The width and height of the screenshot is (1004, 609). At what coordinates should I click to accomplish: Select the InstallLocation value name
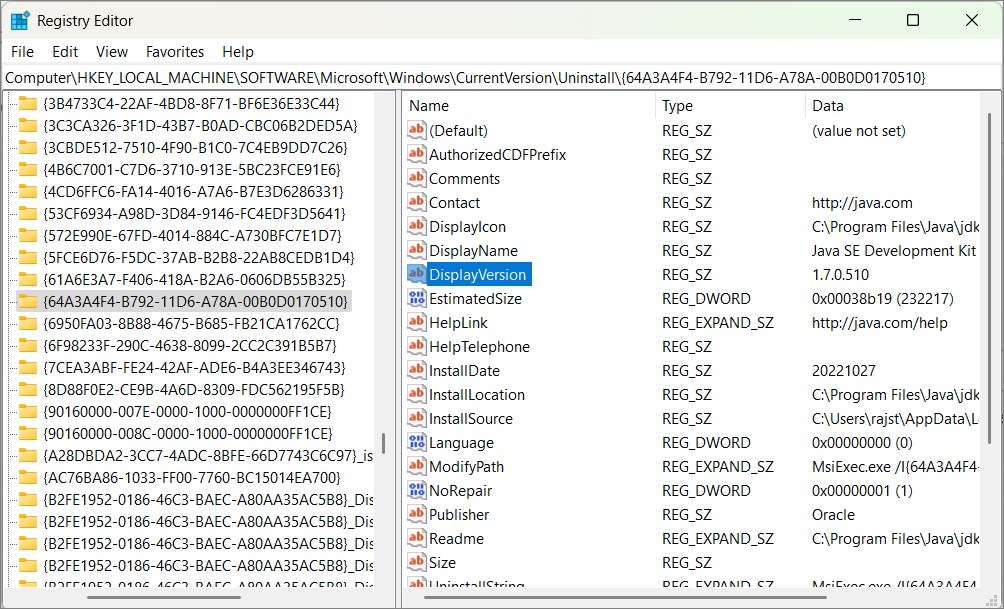tap(477, 394)
